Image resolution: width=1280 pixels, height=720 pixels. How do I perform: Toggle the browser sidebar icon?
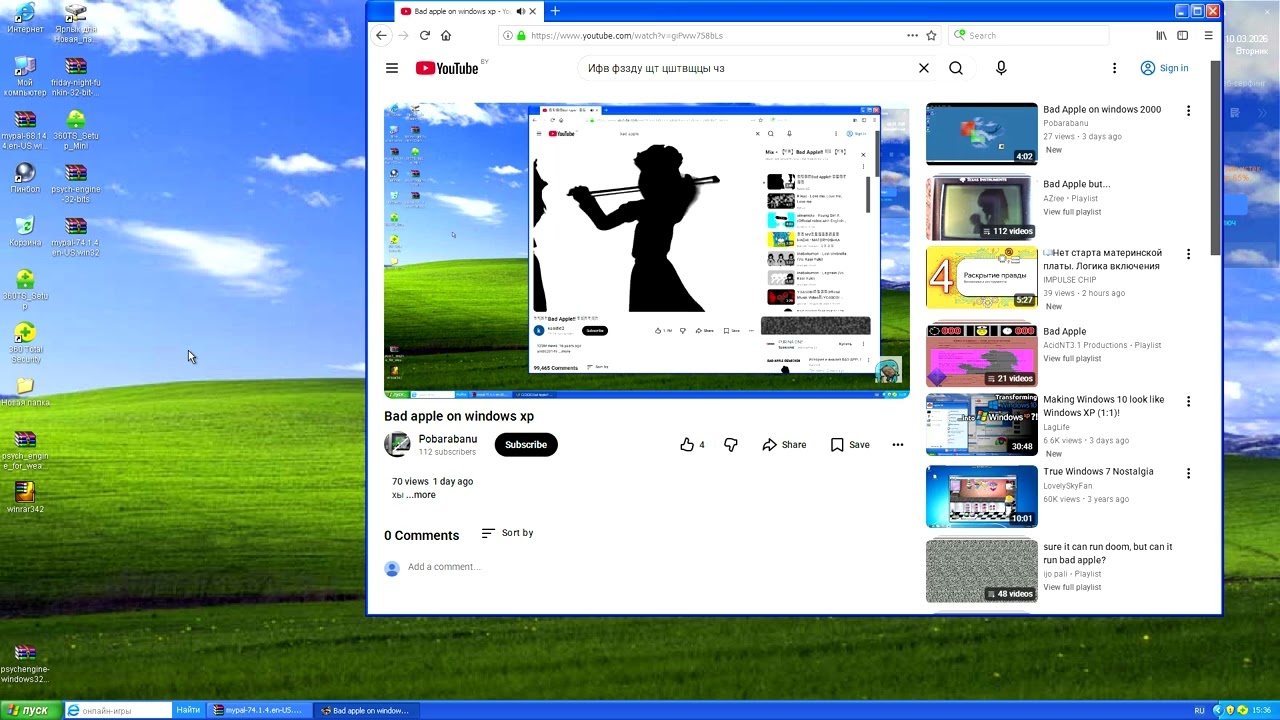coord(1183,35)
